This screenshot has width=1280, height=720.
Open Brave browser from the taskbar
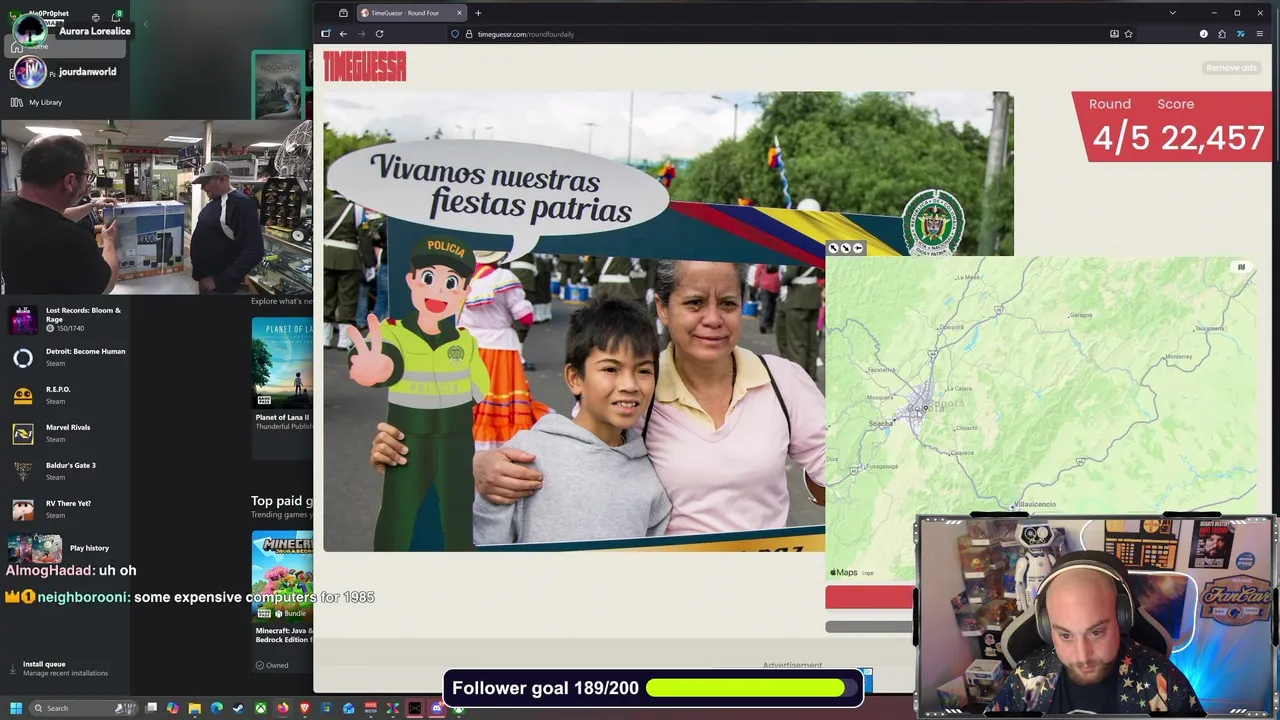[x=305, y=708]
